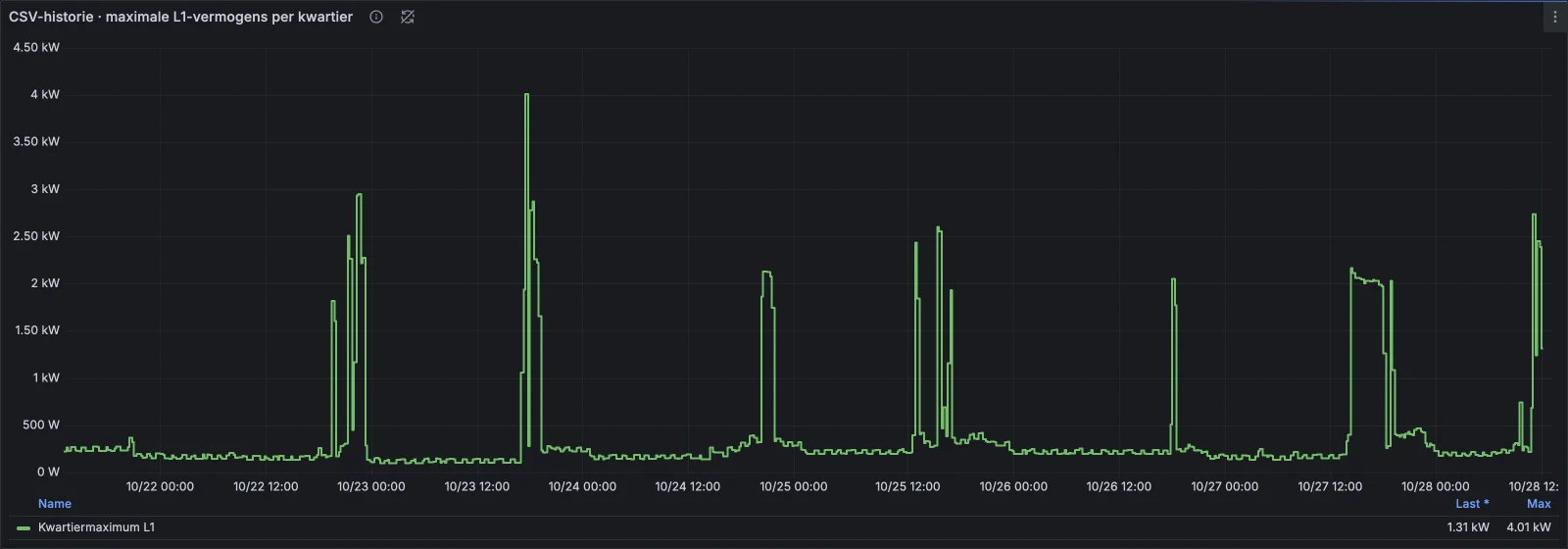Image resolution: width=1568 pixels, height=549 pixels.
Task: Click the y-axis label 3 kW
Action: [45, 188]
